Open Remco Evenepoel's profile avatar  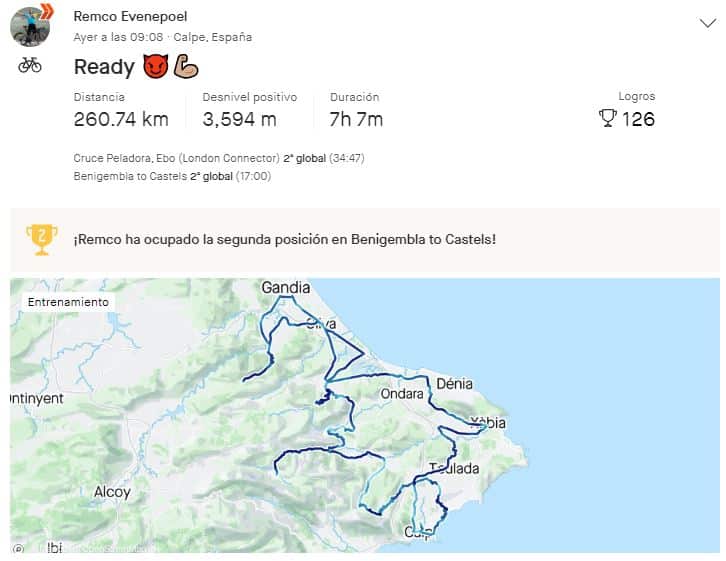(29, 27)
